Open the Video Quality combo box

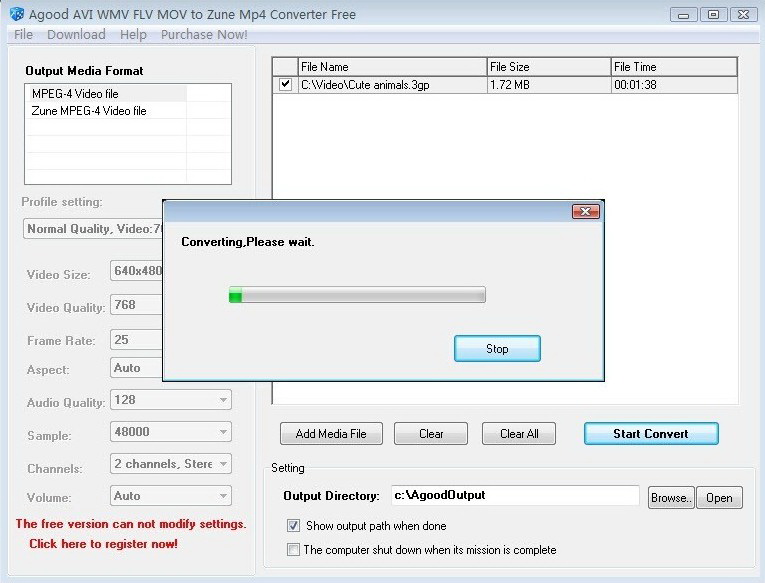tap(137, 305)
